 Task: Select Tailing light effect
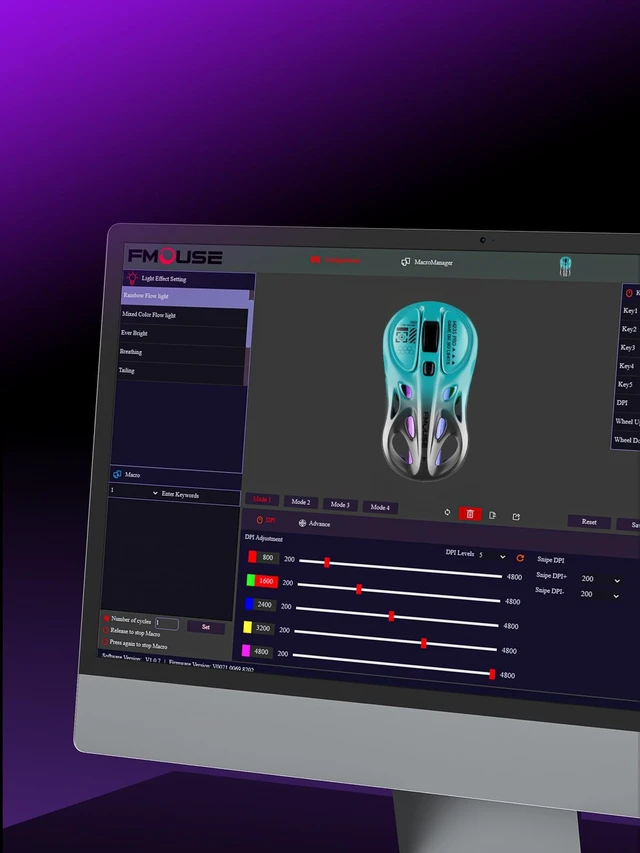pyautogui.click(x=181, y=371)
